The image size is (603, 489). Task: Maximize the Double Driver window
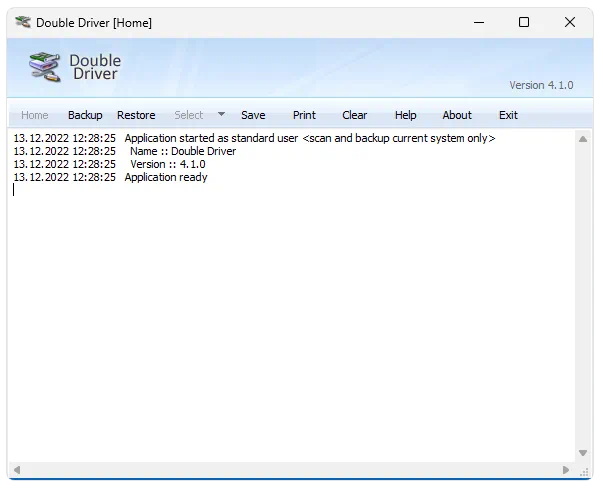(x=524, y=22)
